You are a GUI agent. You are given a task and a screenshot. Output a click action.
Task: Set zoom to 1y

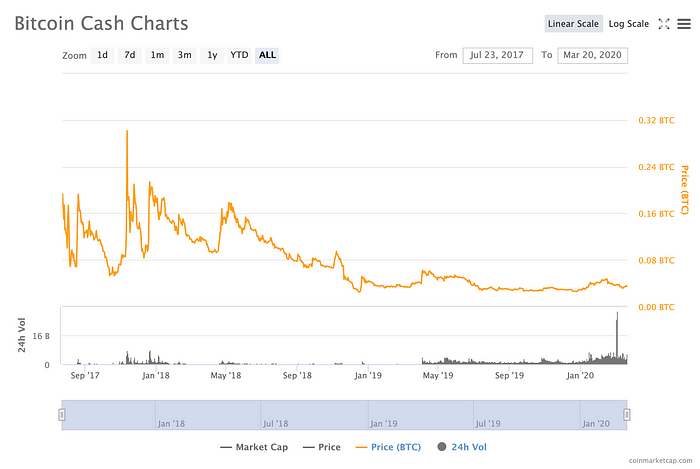click(x=212, y=55)
